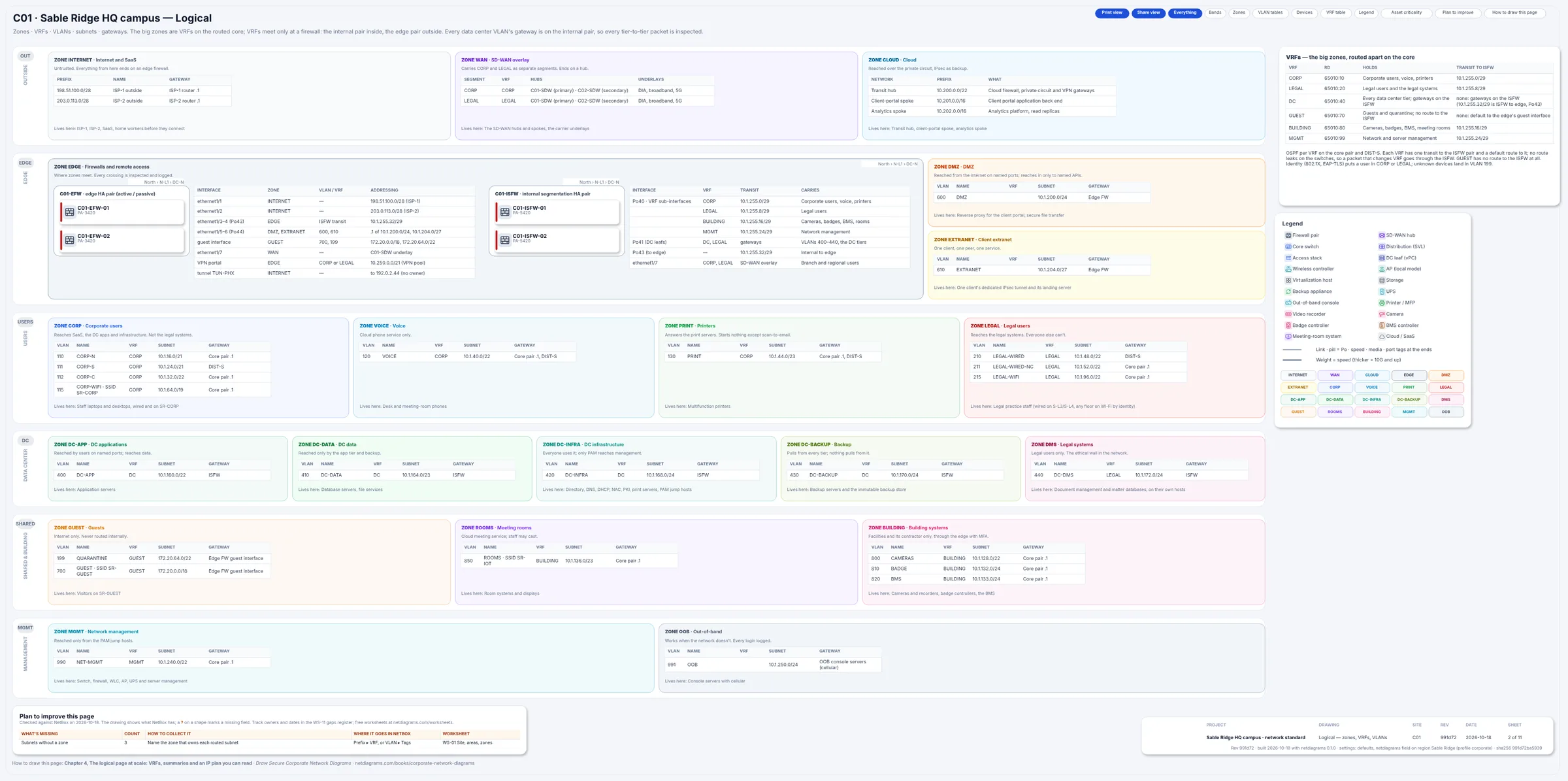Select the C01-EFW-02 device card
The width and height of the screenshot is (1568, 781).
tap(122, 240)
